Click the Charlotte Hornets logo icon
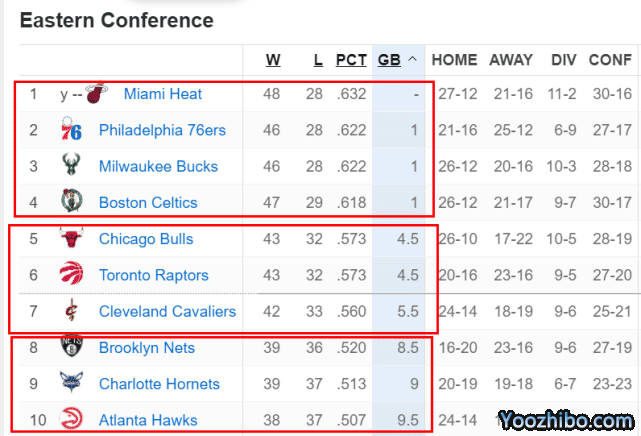Screen dimensions: 641x436 click(x=71, y=384)
